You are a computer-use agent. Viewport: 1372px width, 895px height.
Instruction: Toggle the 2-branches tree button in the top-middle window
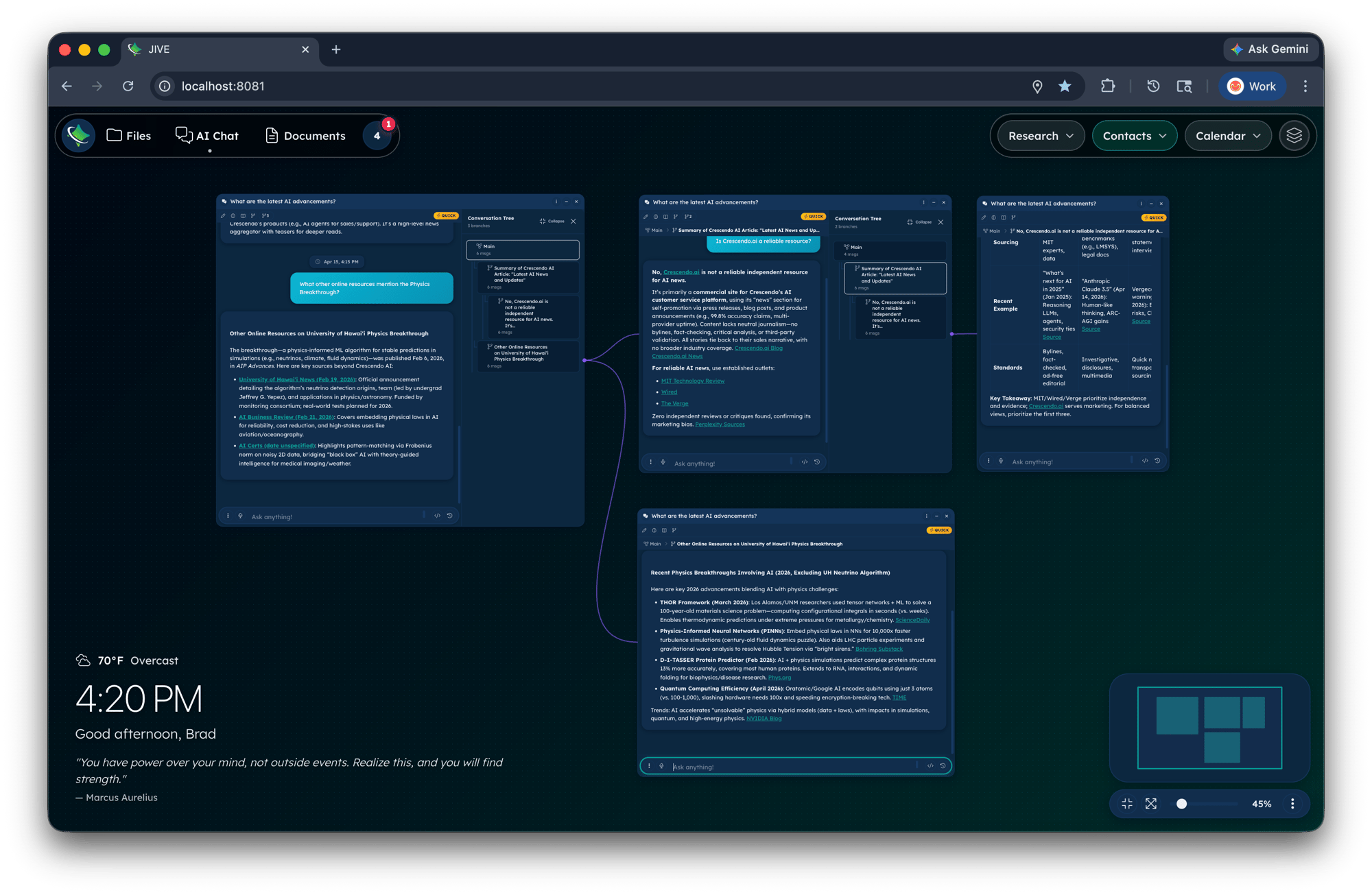(x=688, y=216)
